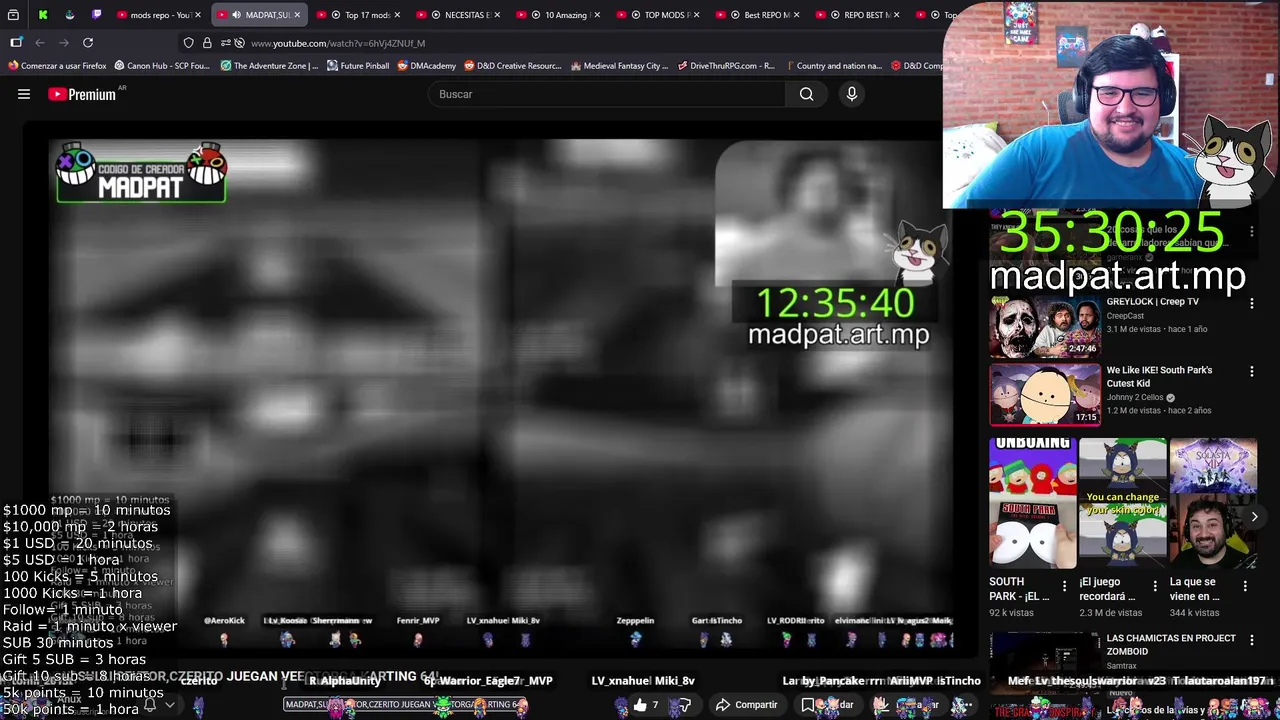Open options for 'El juego recordará' short
Viewport: 1280px width, 720px height.
tap(1155, 586)
